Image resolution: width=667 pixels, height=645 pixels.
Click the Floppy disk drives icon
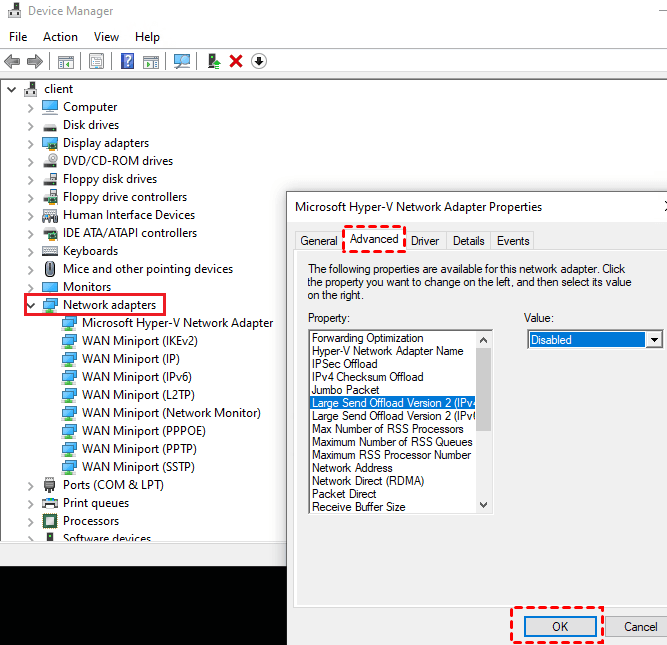click(50, 179)
